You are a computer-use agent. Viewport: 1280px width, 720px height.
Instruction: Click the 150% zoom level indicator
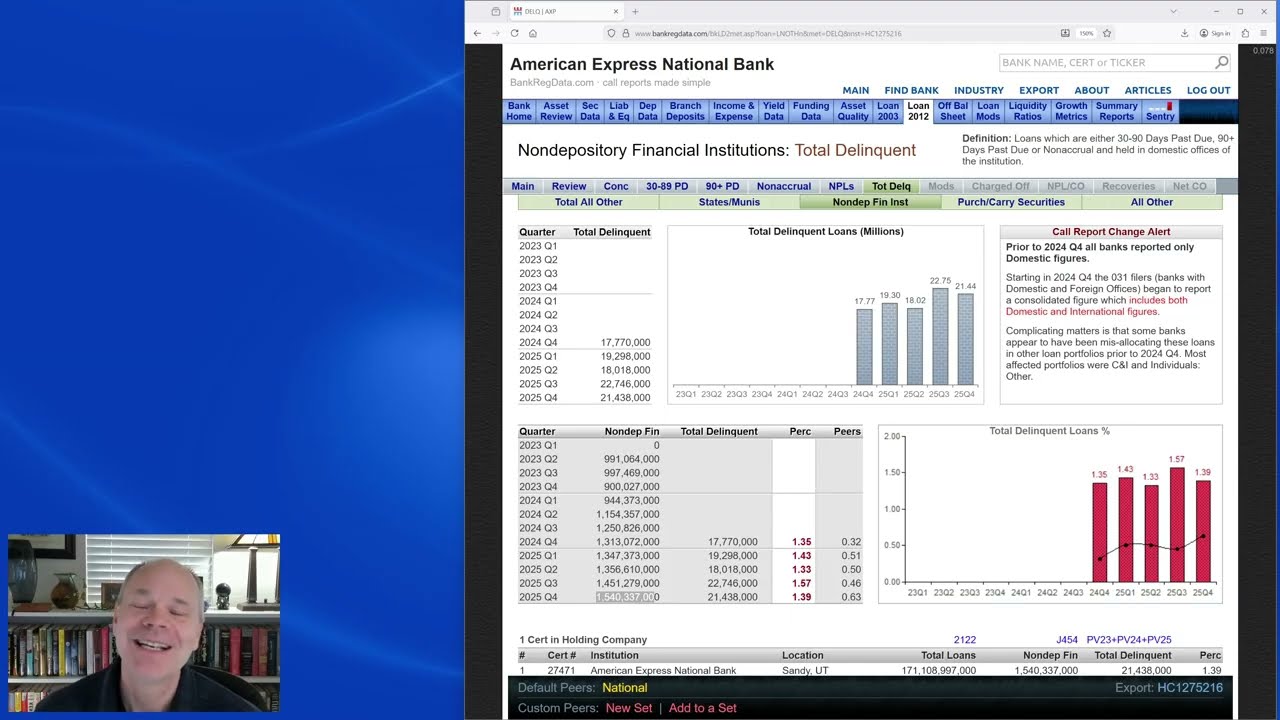pyautogui.click(x=1085, y=33)
